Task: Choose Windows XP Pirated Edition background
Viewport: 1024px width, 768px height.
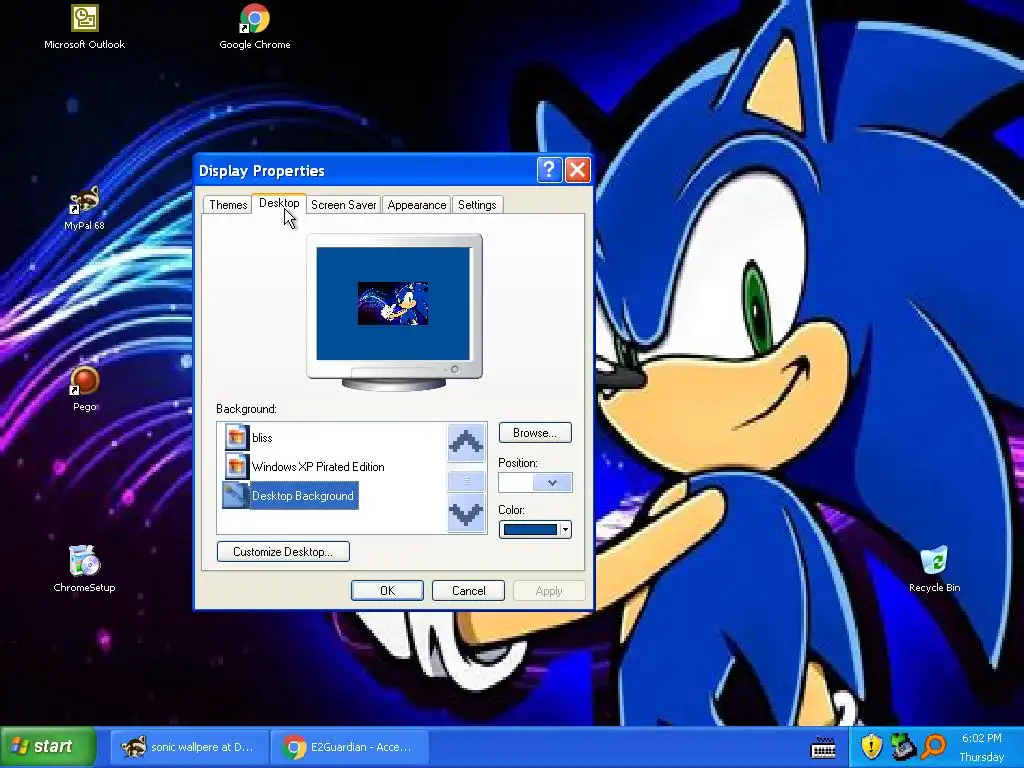Action: [x=318, y=466]
